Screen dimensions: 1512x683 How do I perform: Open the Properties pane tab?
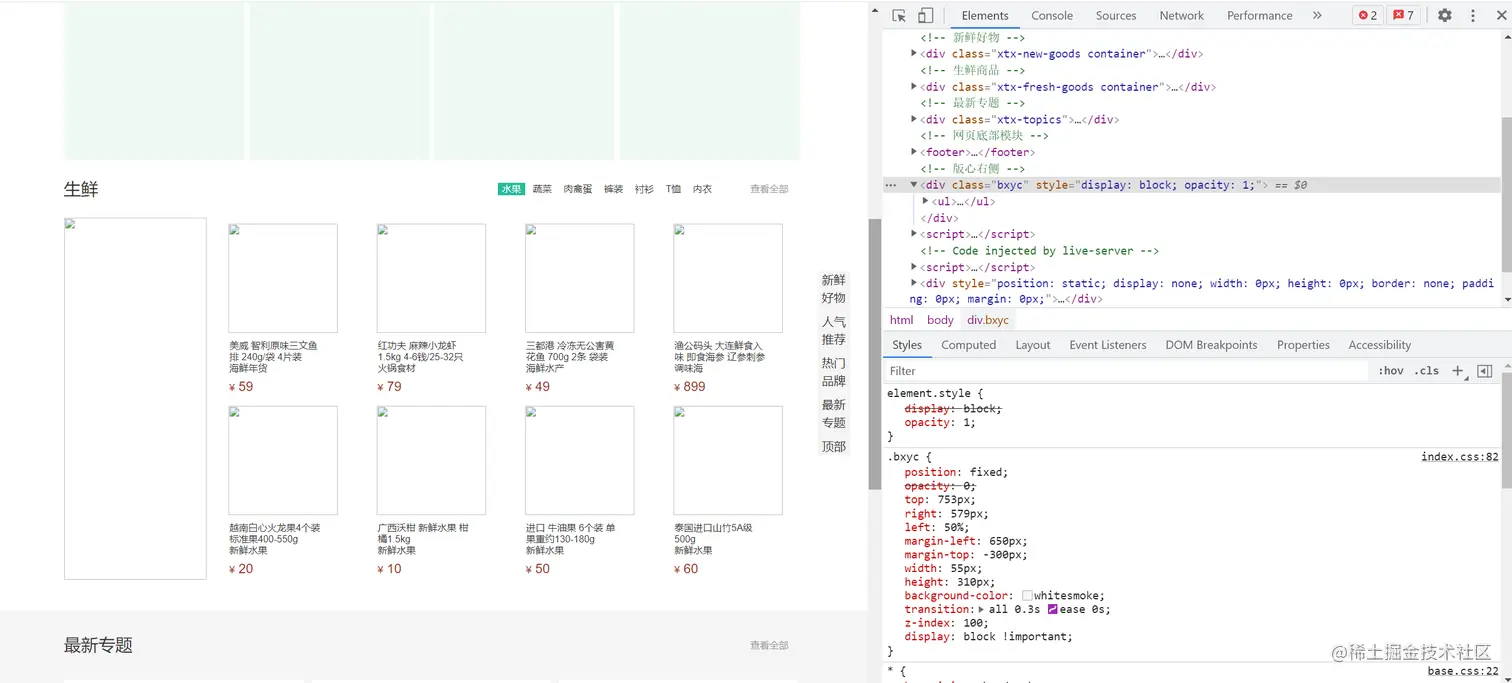pos(1303,345)
